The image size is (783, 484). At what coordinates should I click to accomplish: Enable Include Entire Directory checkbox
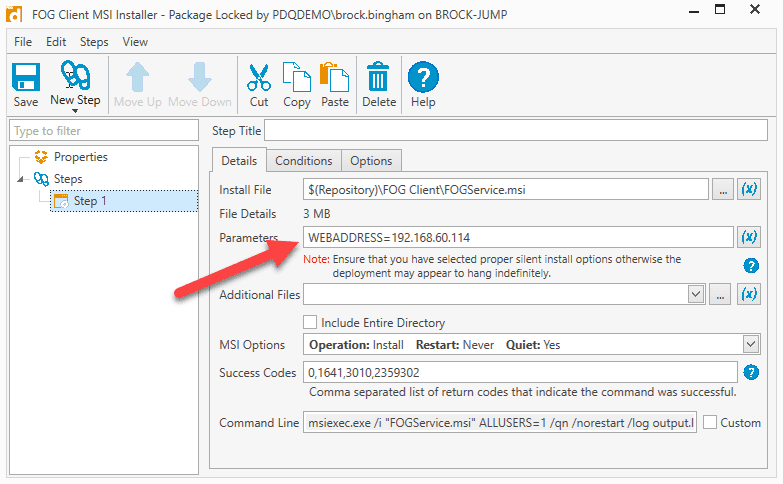(310, 322)
